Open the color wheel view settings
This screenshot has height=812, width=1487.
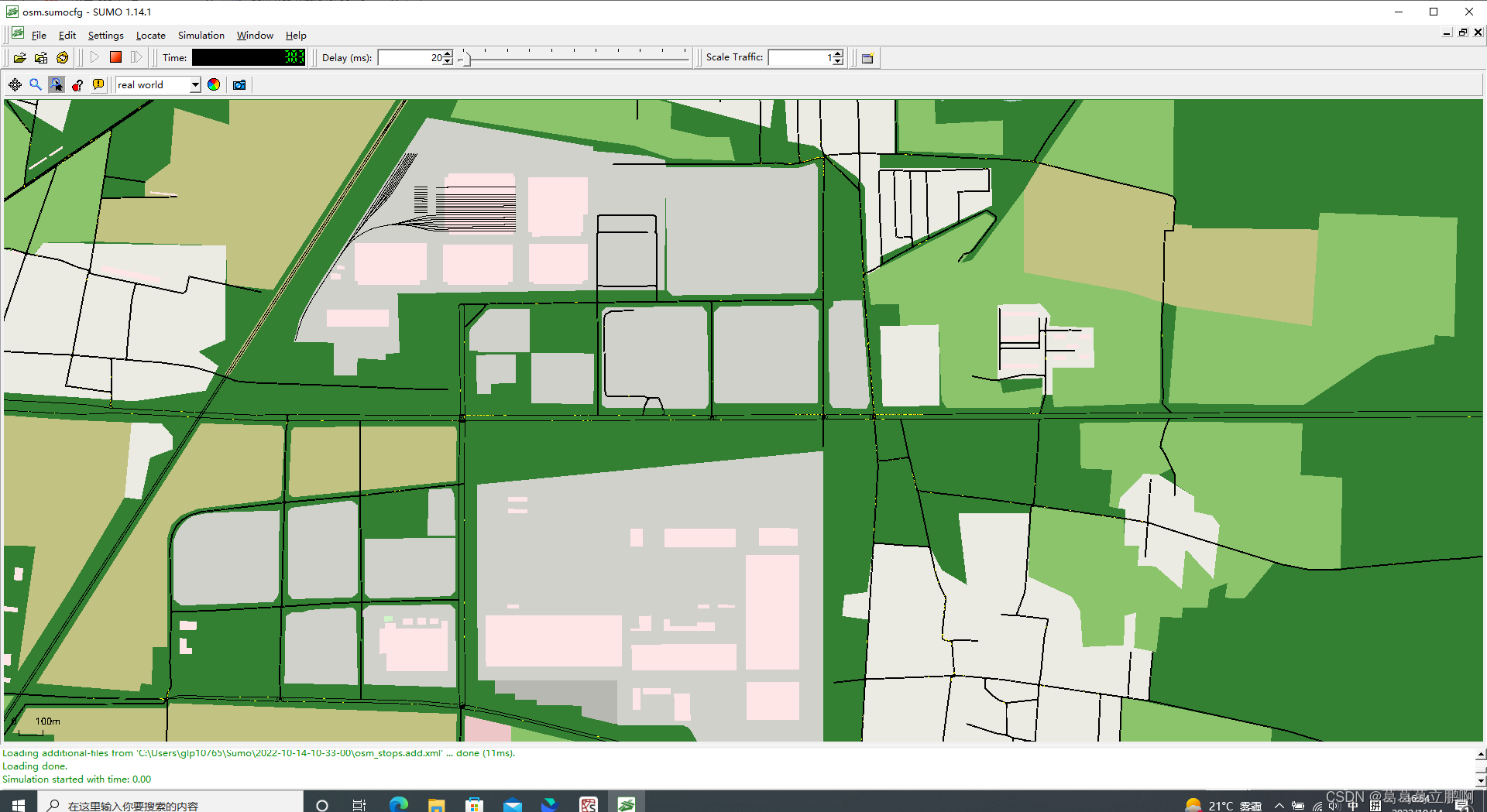(x=214, y=85)
